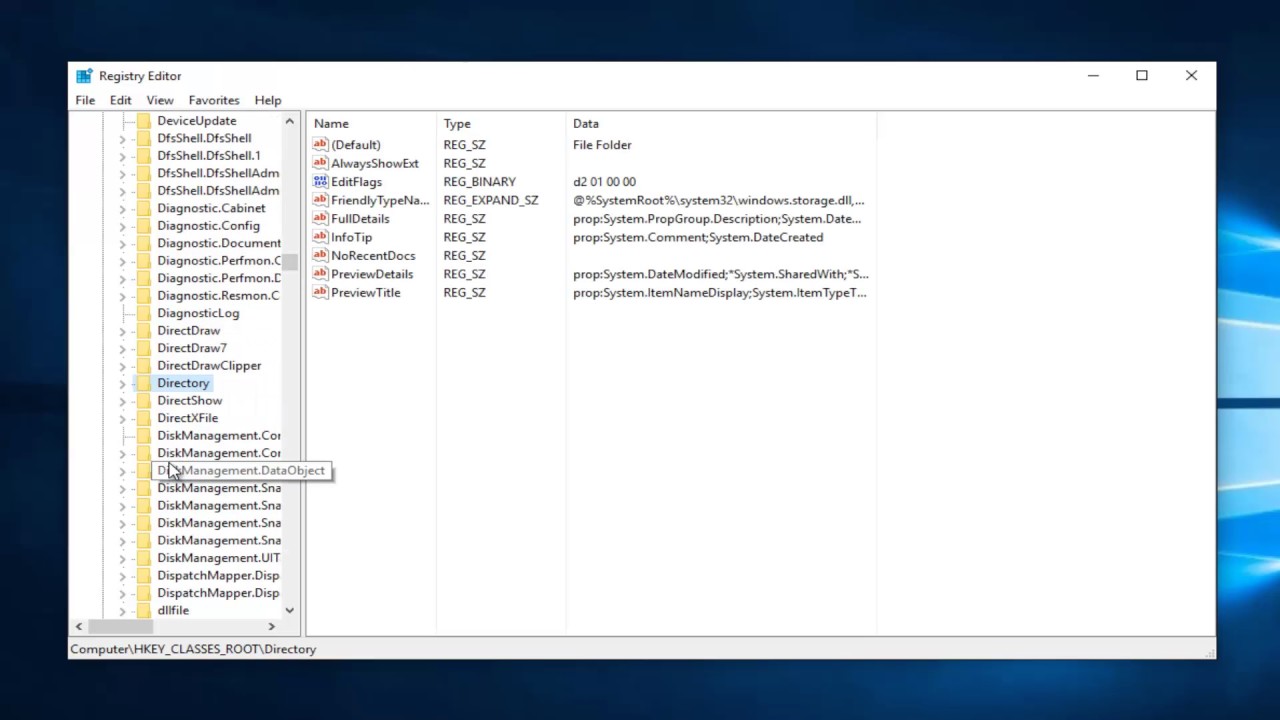Select the DiskManagement.DataObject key

[x=241, y=470]
